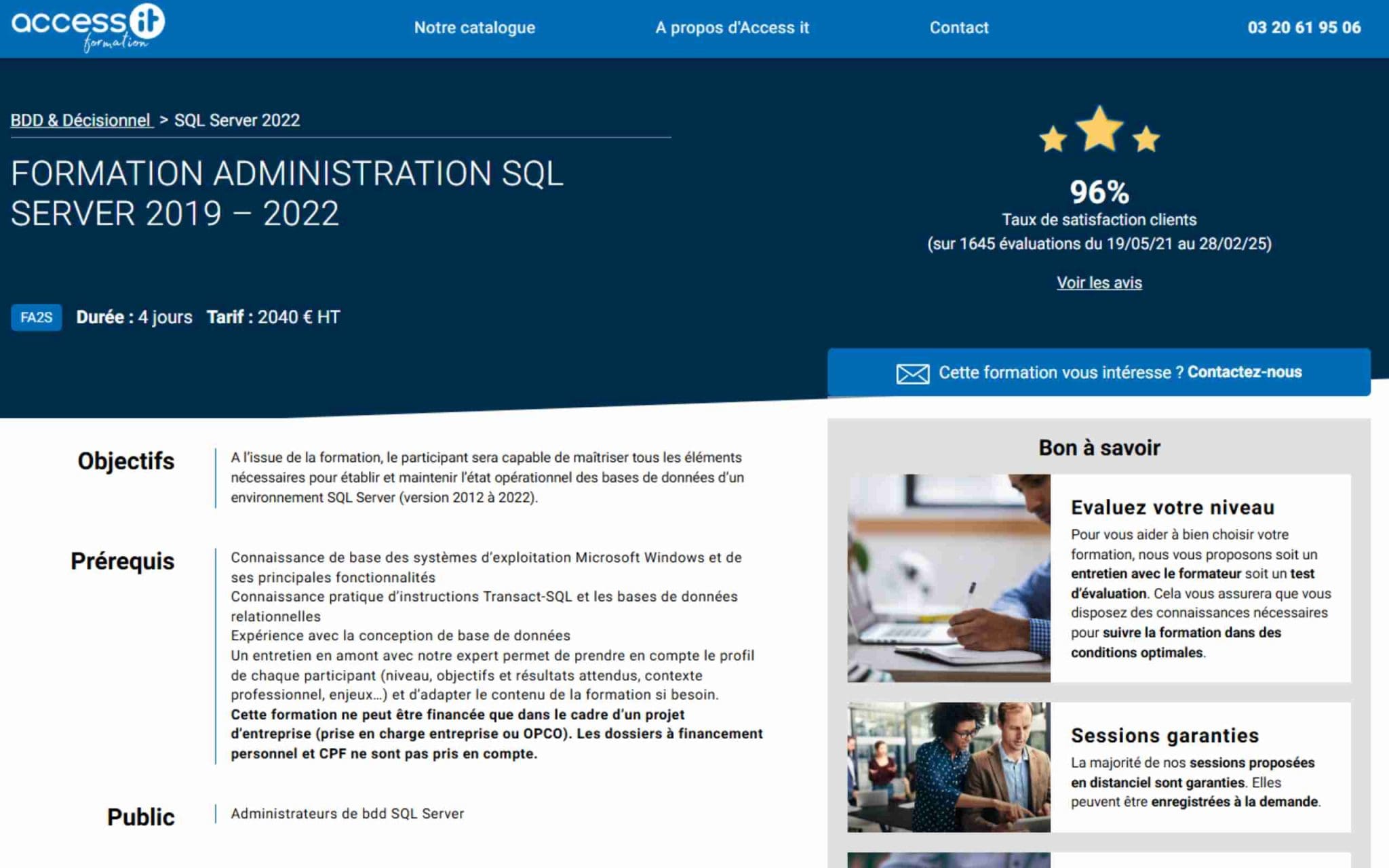Click the Sessions garanties heading
Image resolution: width=1389 pixels, height=868 pixels.
tap(1165, 736)
